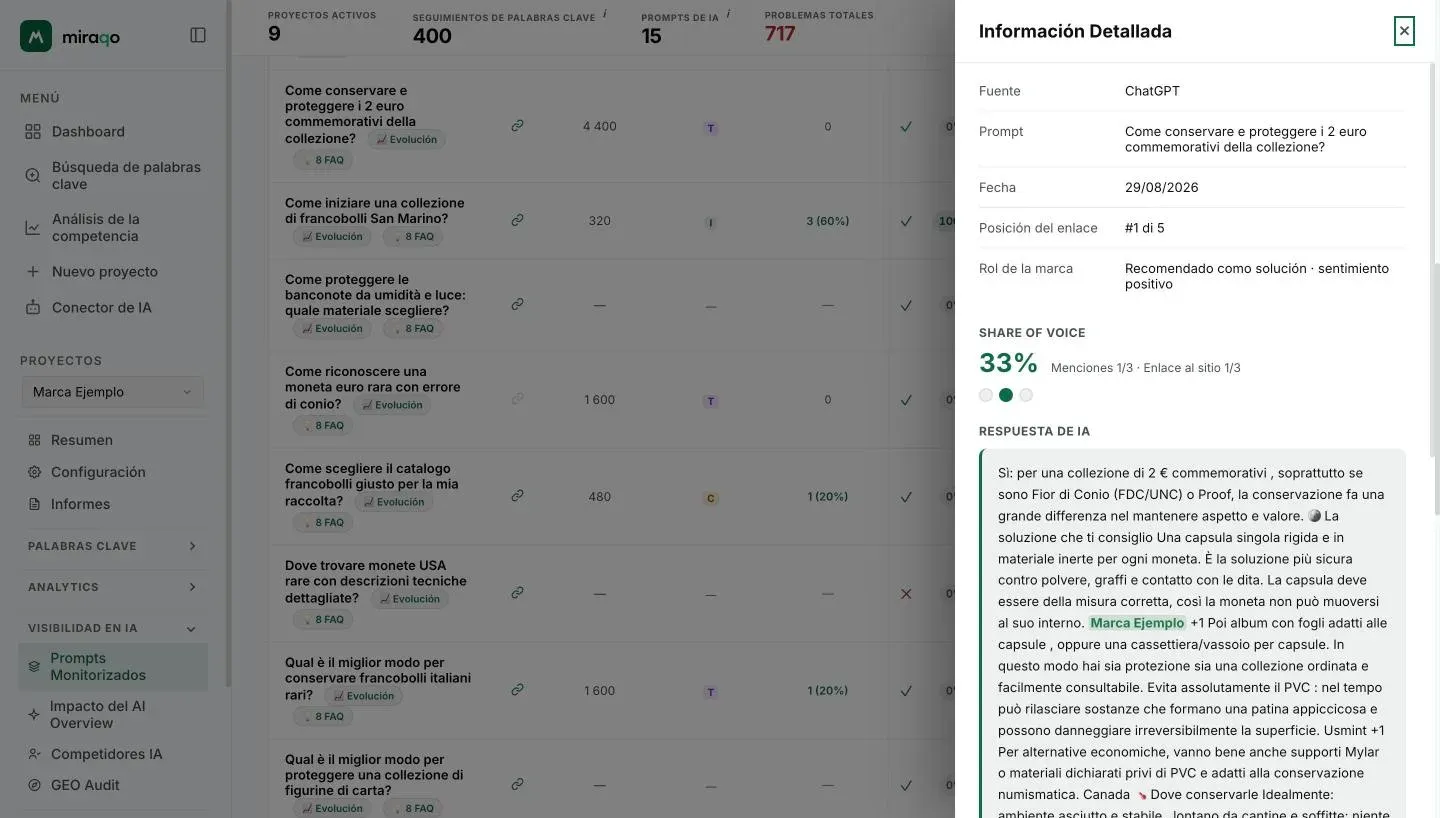The image size is (1440, 818).
Task: Open 8 FAQ for catalogo francobolli row
Action: point(322,522)
